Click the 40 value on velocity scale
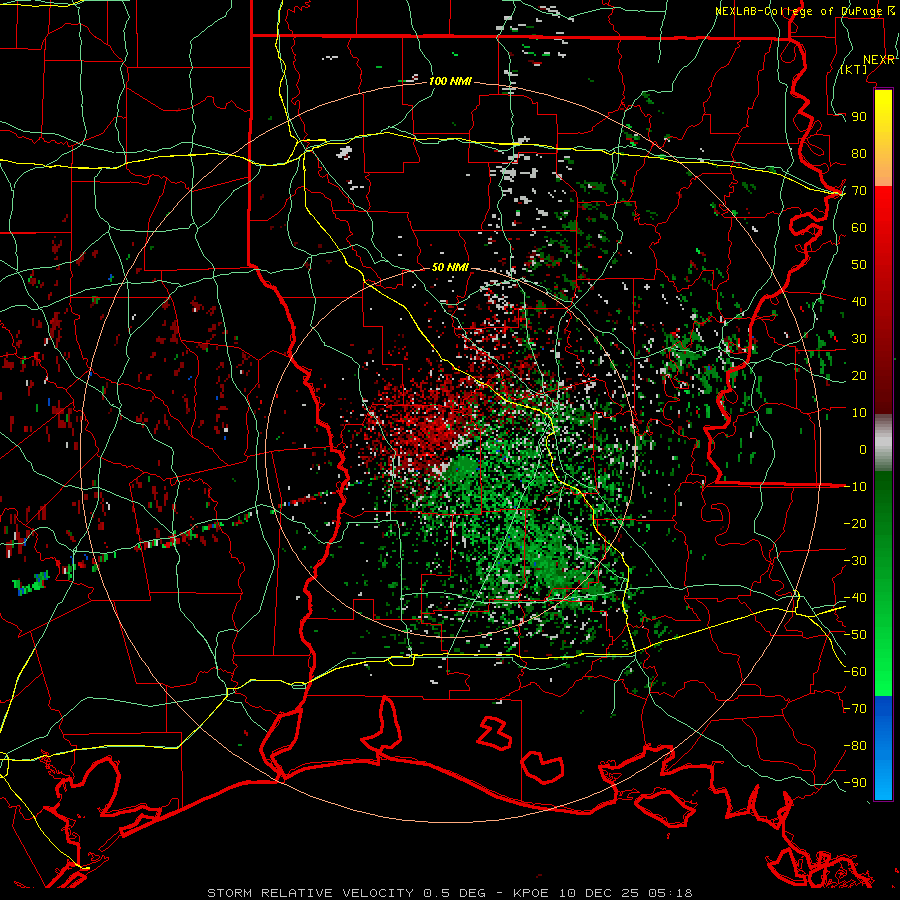This screenshot has width=900, height=900. [x=859, y=302]
